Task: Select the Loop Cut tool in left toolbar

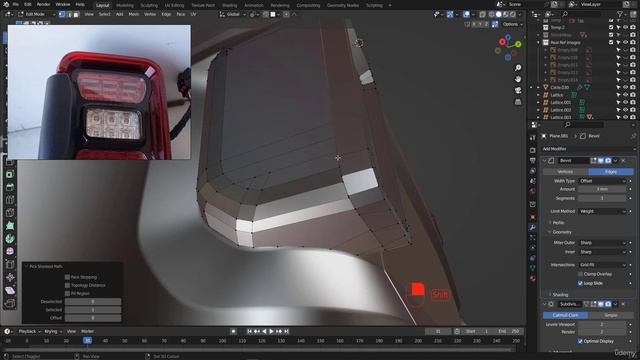Action: 10,200
